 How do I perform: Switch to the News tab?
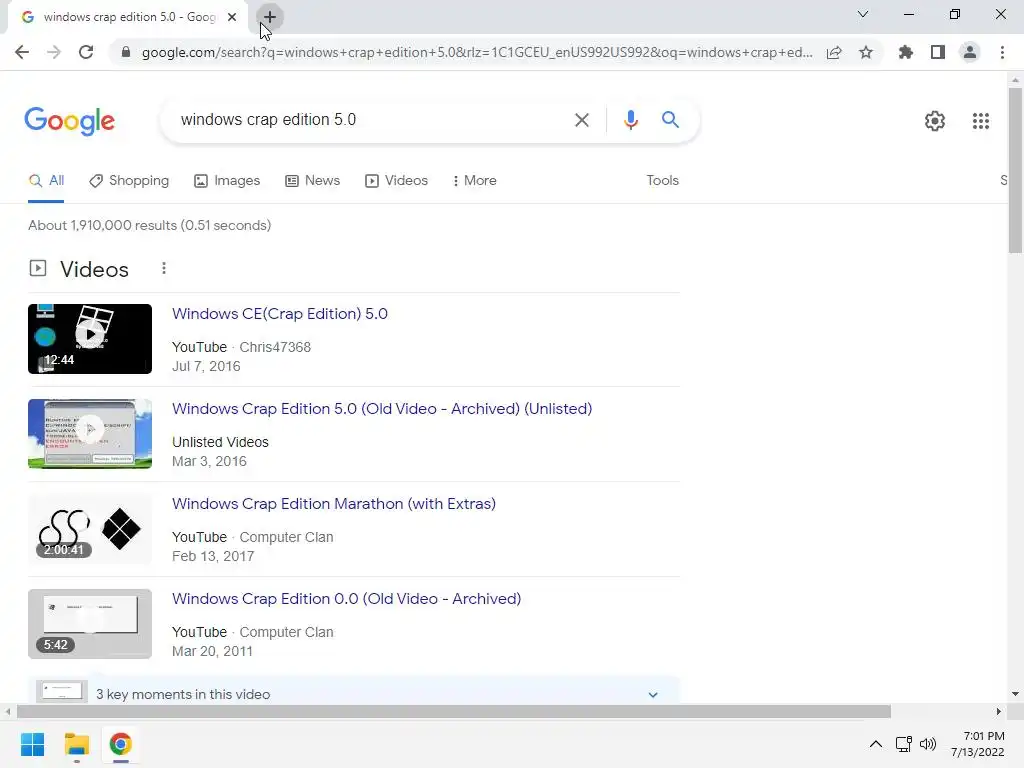pyautogui.click(x=313, y=181)
